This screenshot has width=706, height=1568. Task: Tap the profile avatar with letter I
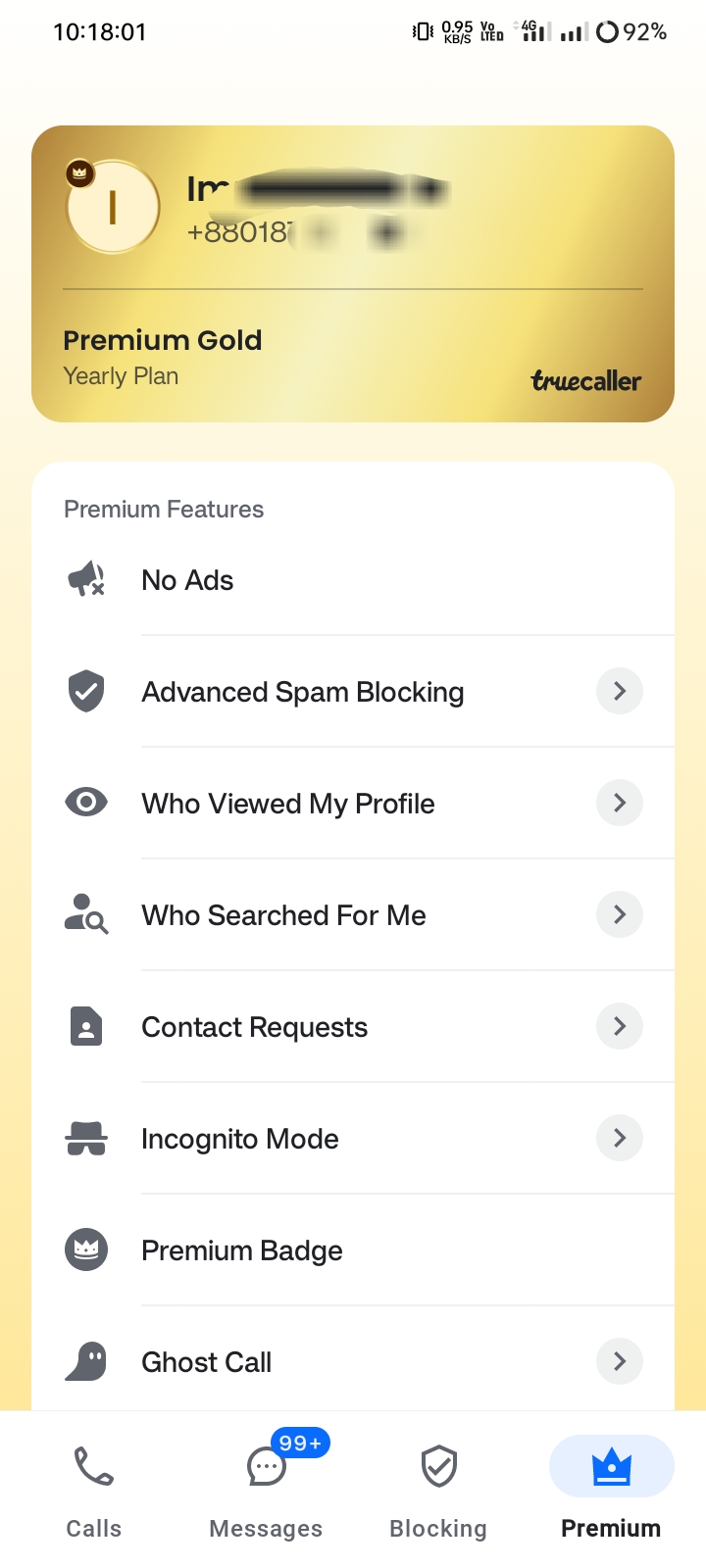pyautogui.click(x=113, y=208)
